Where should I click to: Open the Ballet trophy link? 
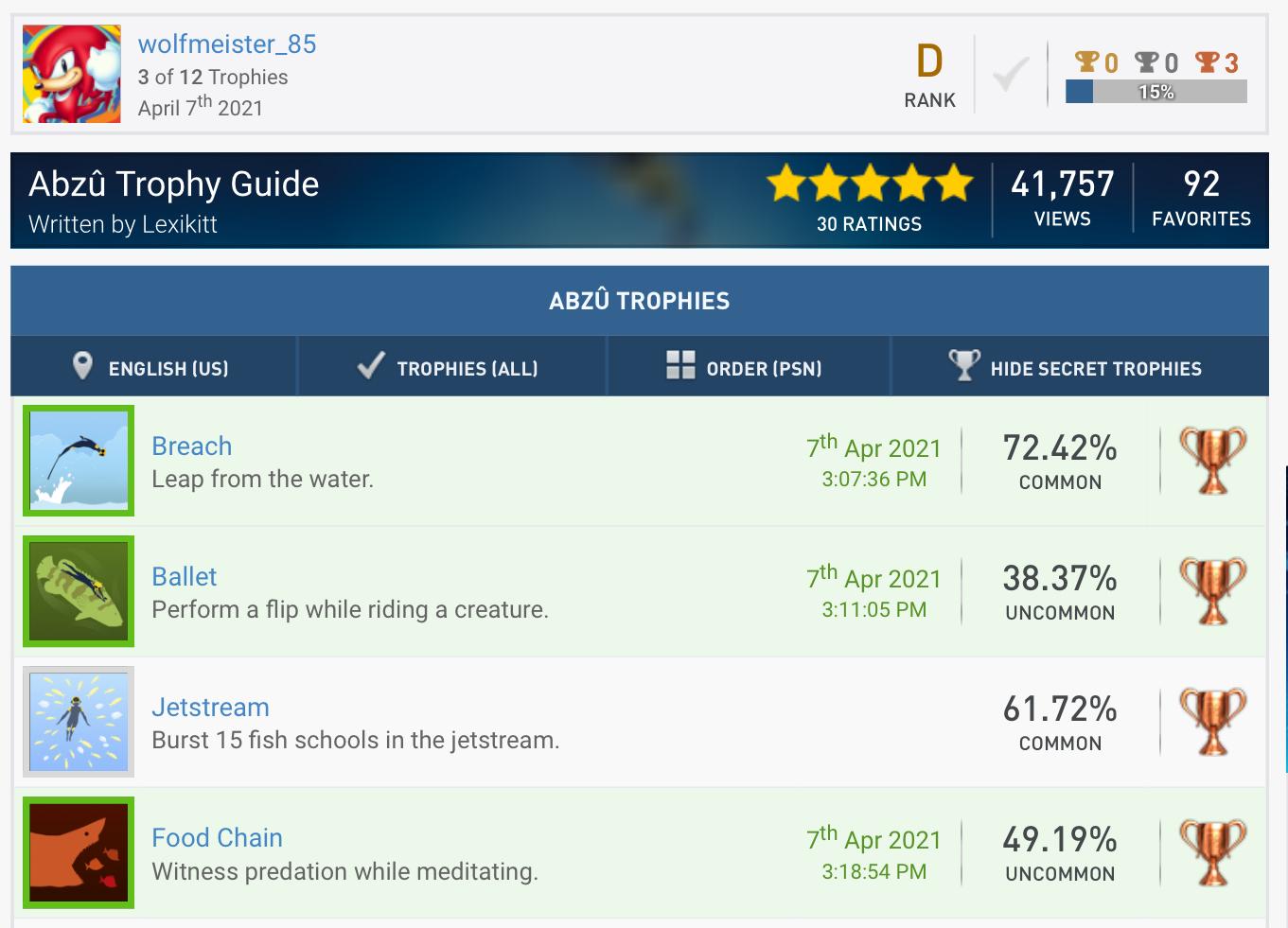click(185, 577)
